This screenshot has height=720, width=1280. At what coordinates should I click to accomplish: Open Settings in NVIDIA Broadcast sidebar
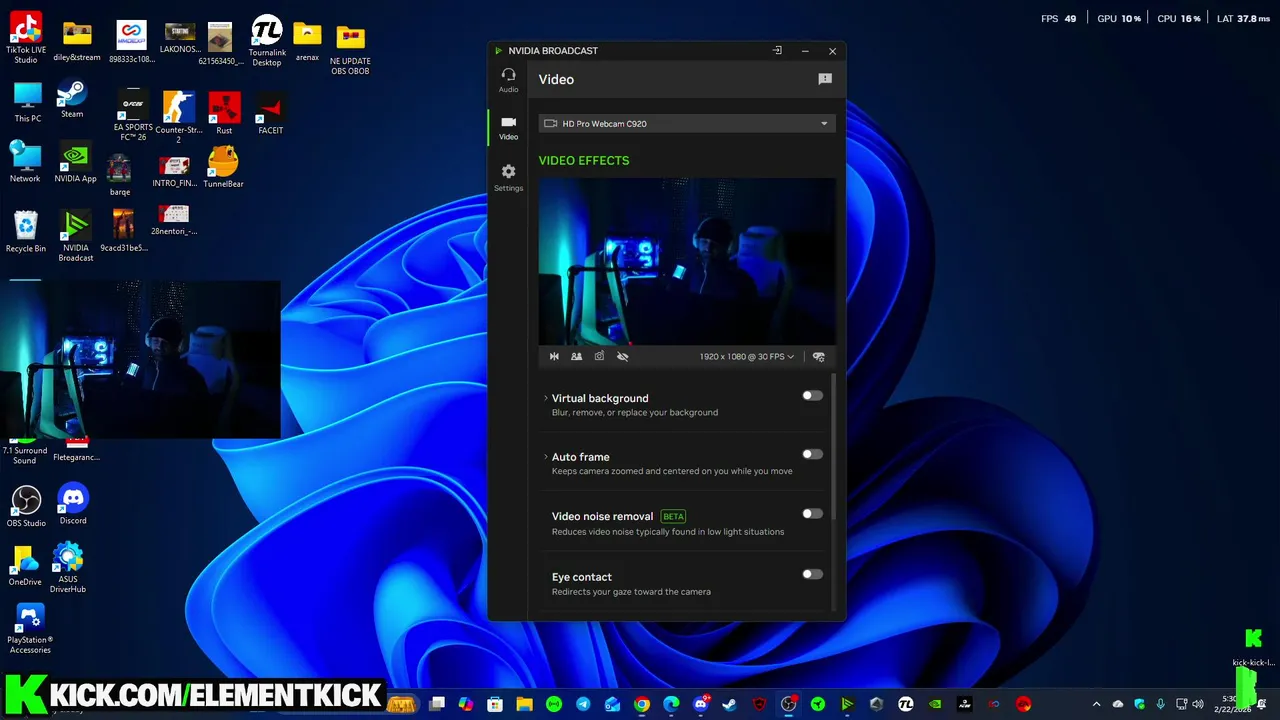pyautogui.click(x=508, y=177)
